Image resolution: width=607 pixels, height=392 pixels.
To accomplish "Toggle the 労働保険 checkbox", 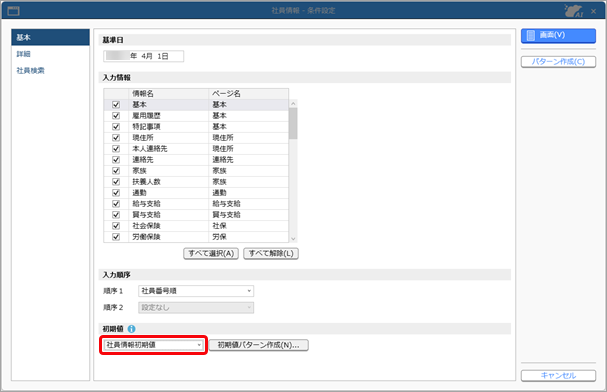I will [116, 237].
